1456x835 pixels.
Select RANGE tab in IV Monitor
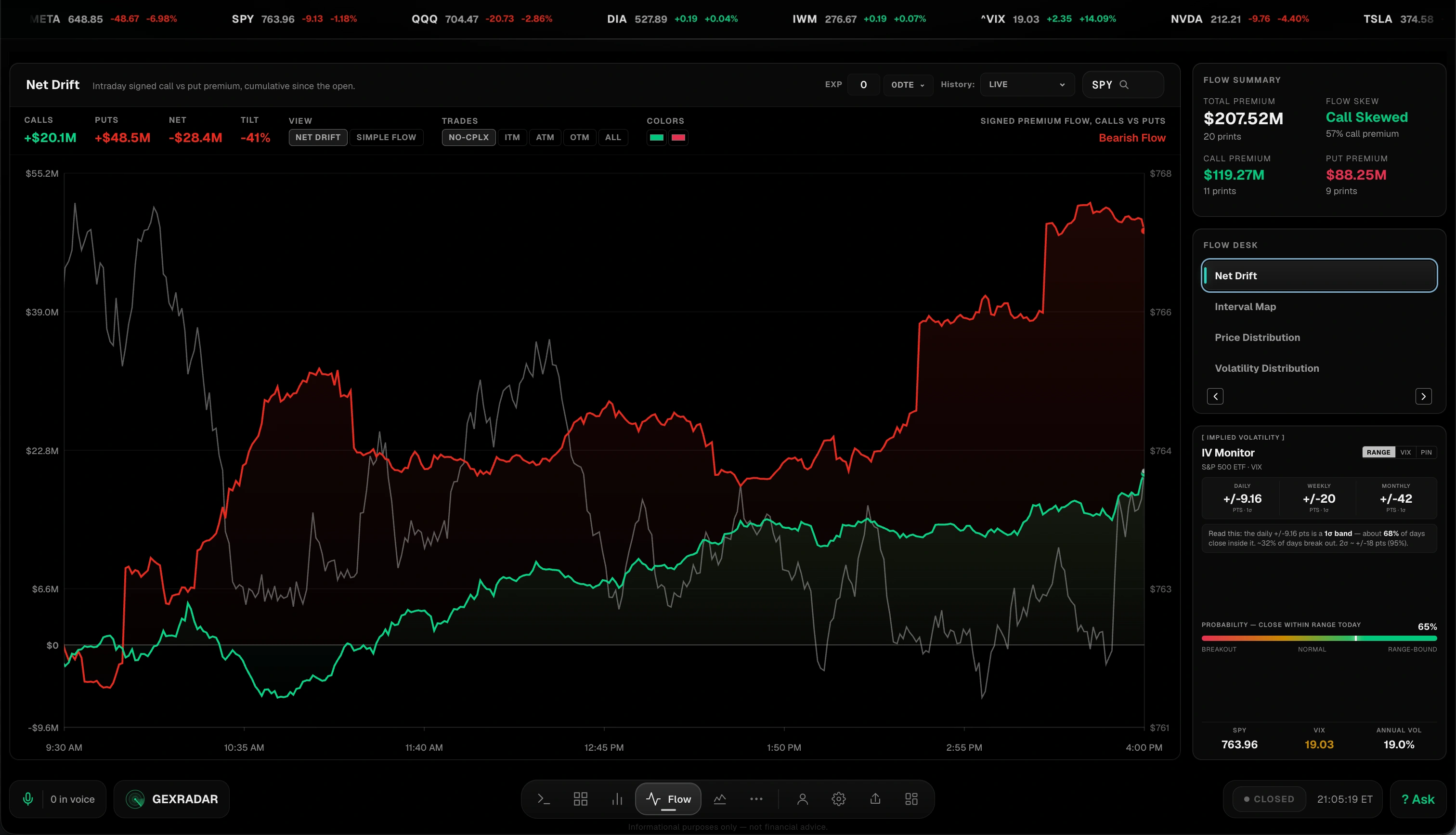1378,453
